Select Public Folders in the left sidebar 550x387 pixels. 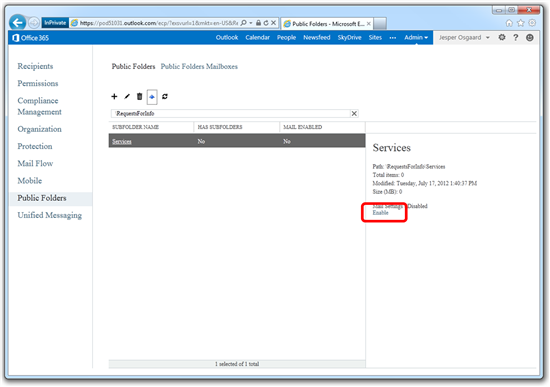pos(42,198)
